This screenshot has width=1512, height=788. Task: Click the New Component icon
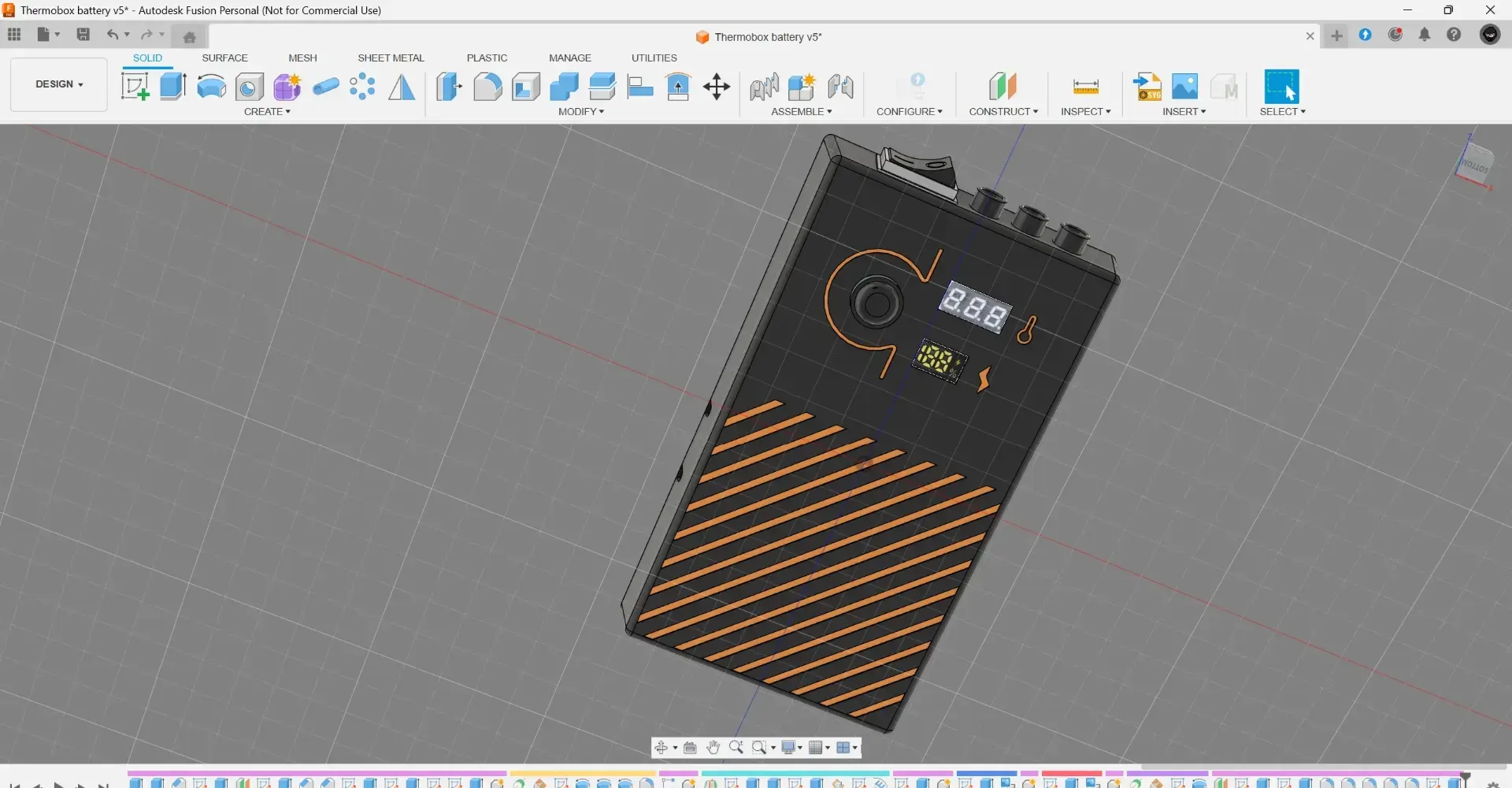point(802,87)
